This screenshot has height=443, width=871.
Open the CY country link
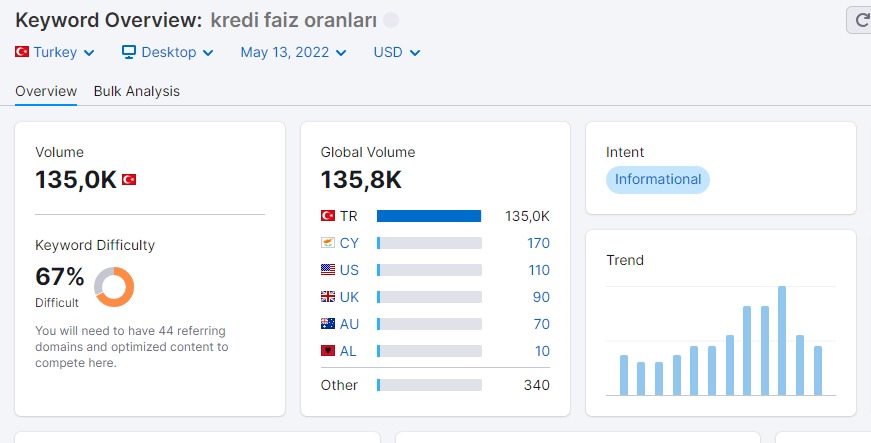click(349, 243)
